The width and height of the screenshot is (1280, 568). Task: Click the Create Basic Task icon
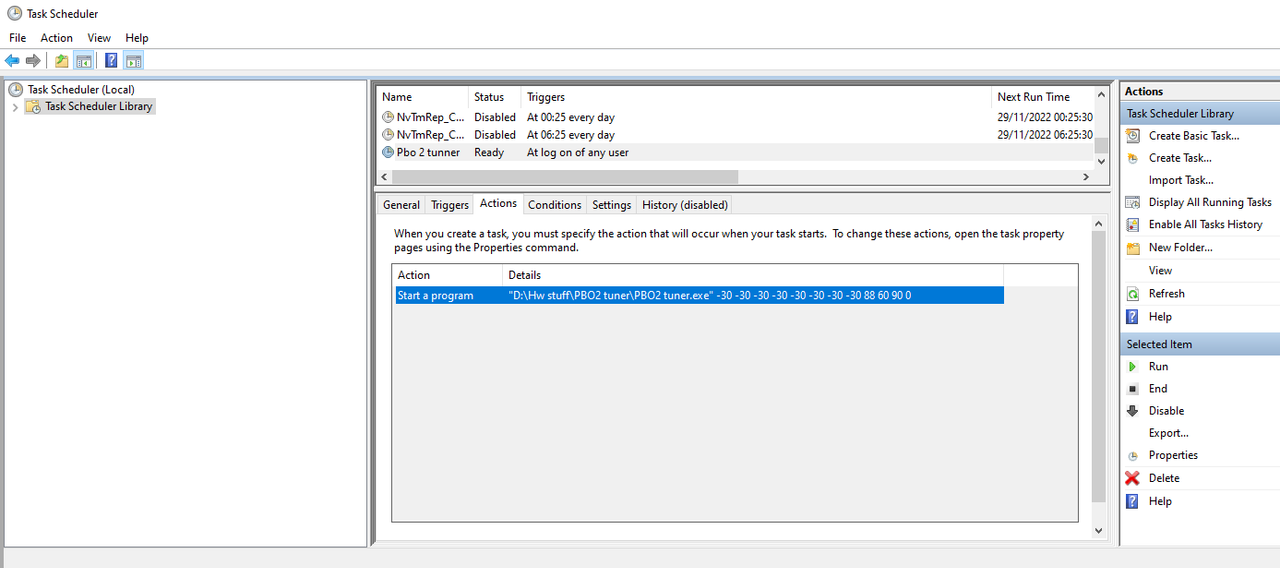point(1133,136)
